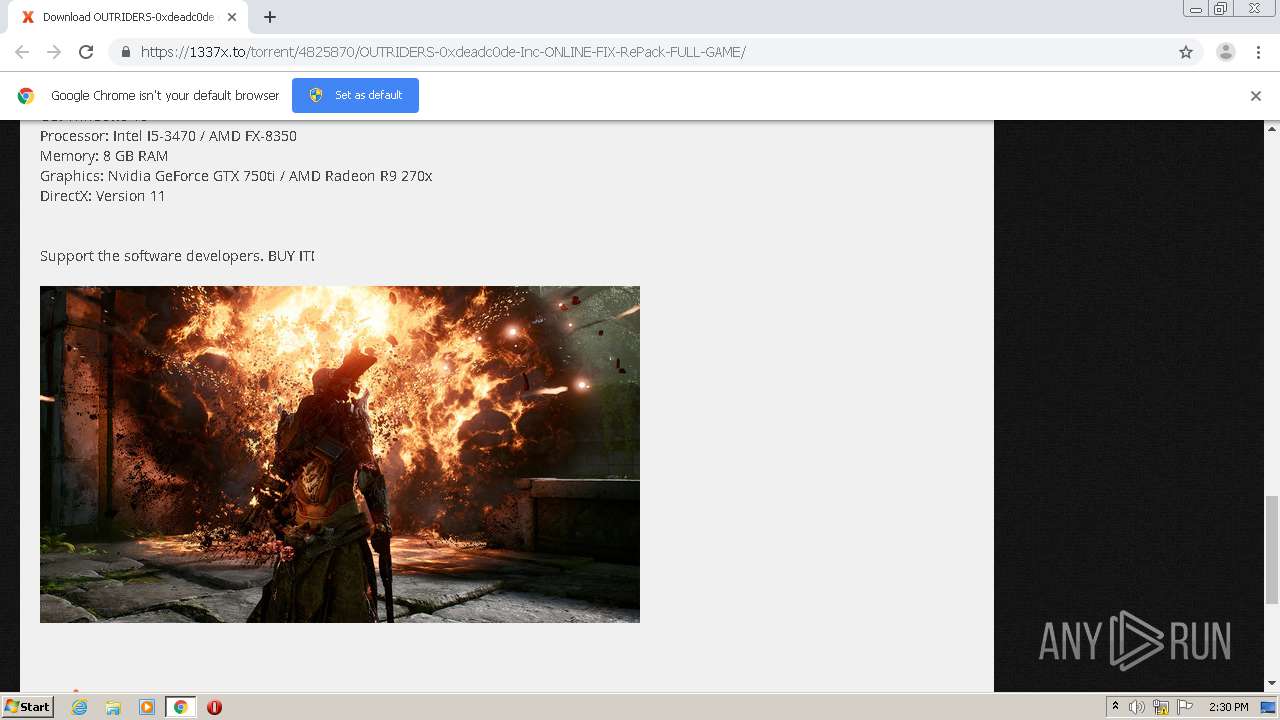This screenshot has height=720, width=1280.
Task: Click the 'Memory: 8 GB RAM' line
Action: coord(104,156)
